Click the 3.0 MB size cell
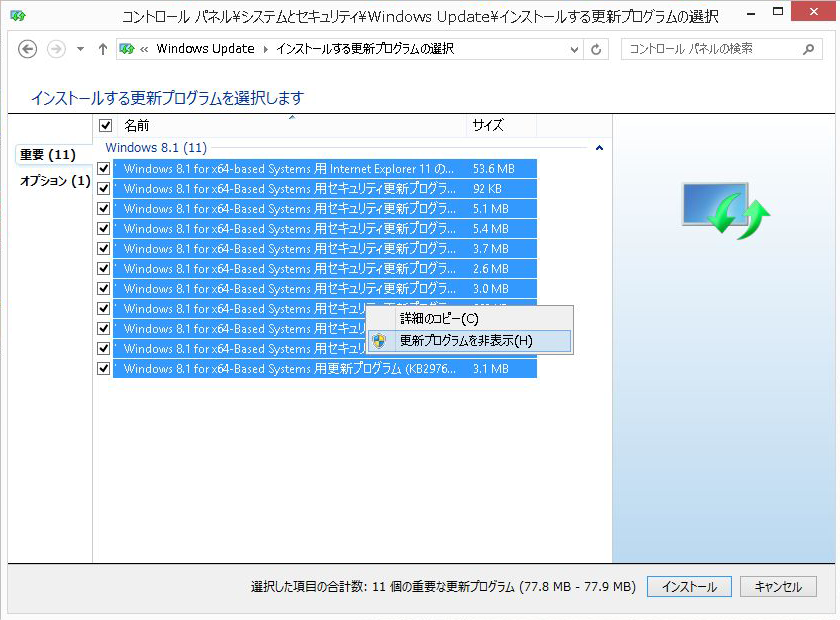Screen dimensions: 840x620 [491, 289]
